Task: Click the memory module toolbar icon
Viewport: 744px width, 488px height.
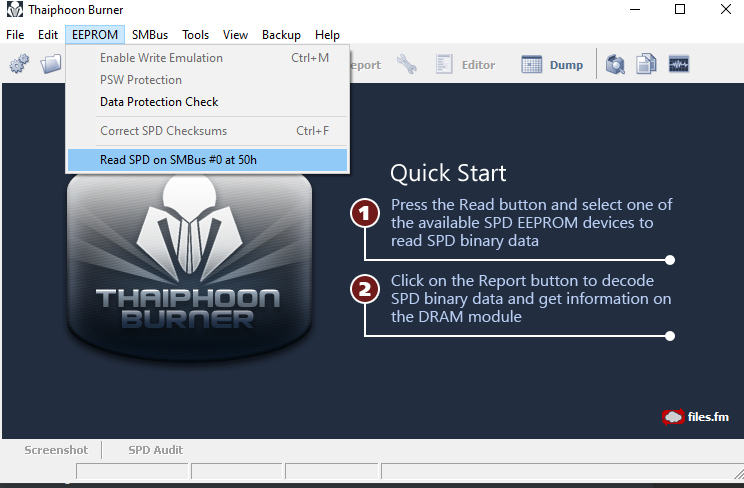Action: [679, 64]
